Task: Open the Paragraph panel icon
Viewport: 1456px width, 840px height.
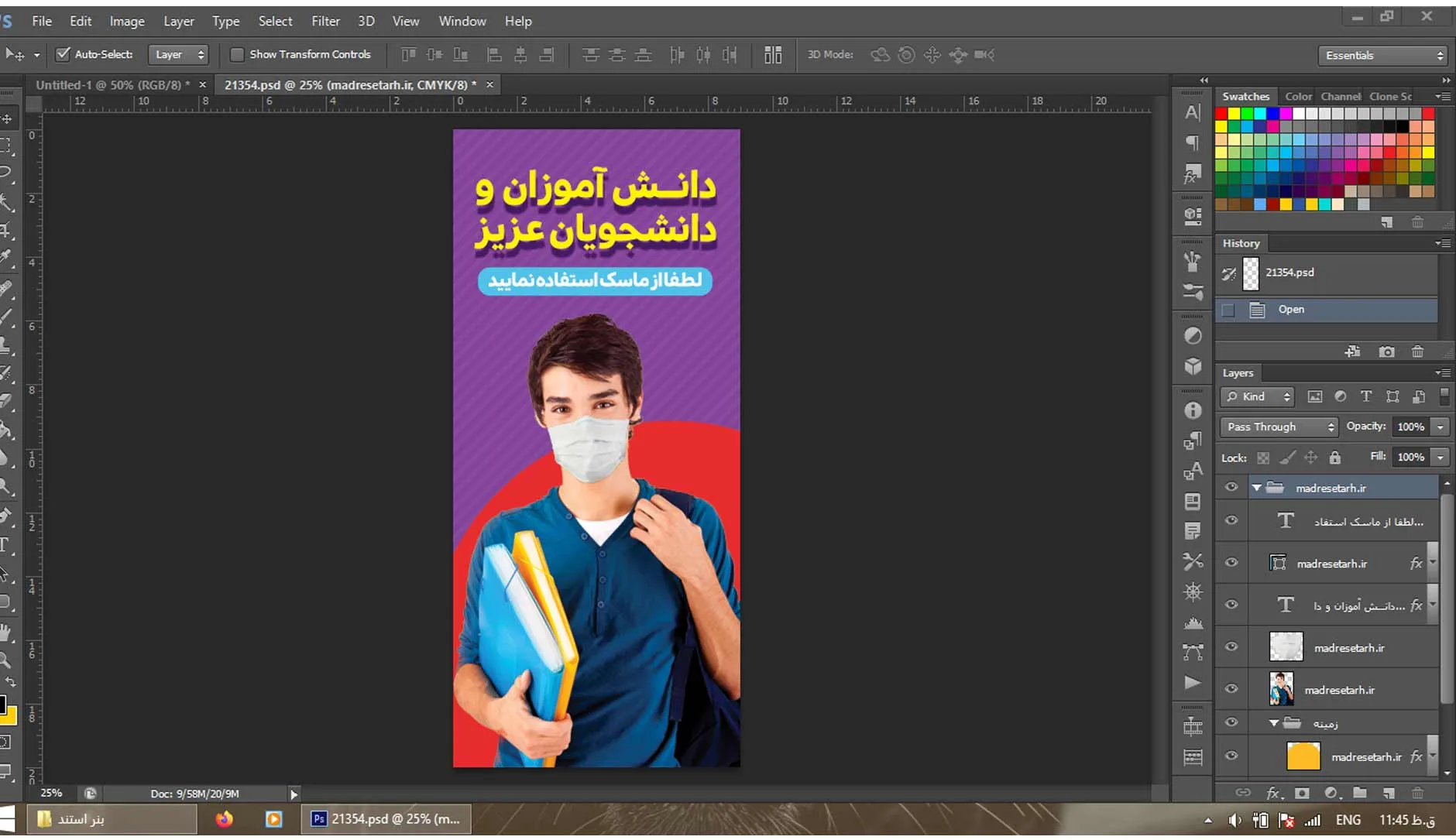Action: (1193, 142)
